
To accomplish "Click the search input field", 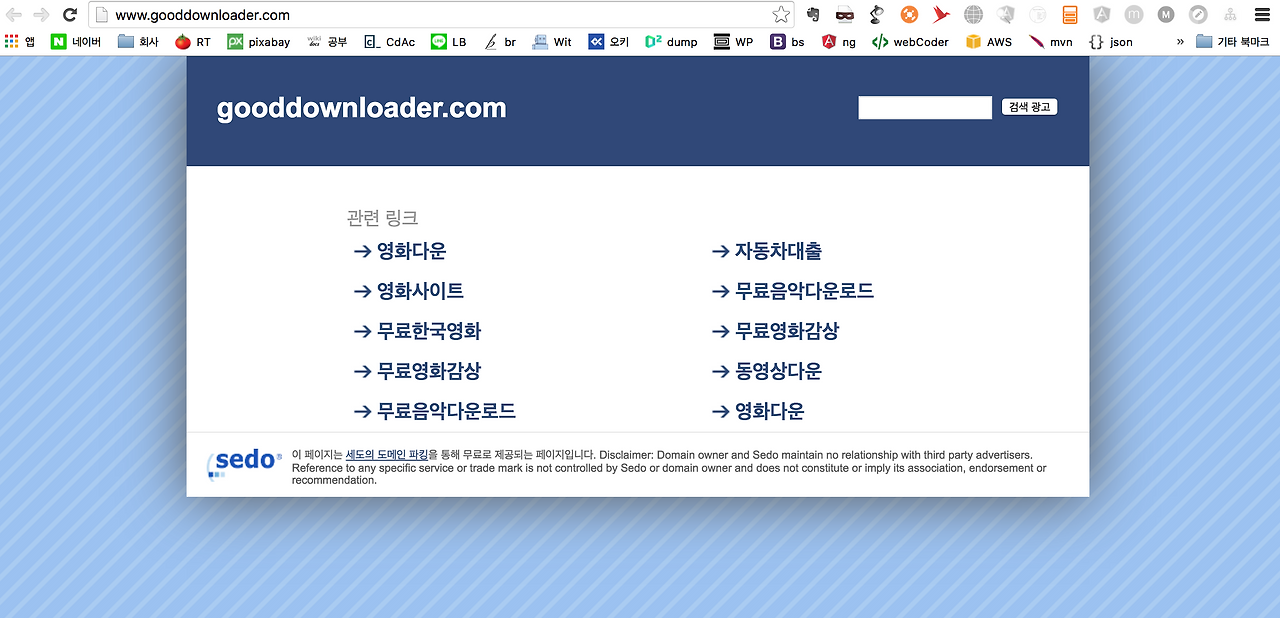I will 924,107.
